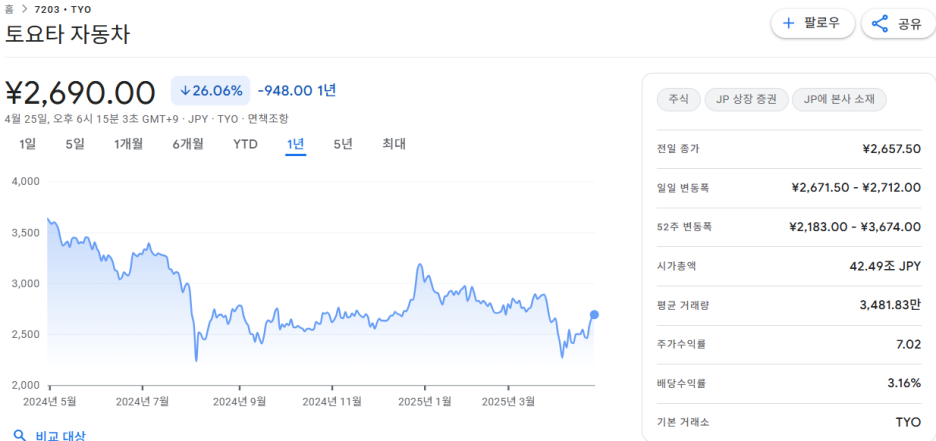Click the 팔로우 follow button
936x441 pixels.
(x=812, y=23)
